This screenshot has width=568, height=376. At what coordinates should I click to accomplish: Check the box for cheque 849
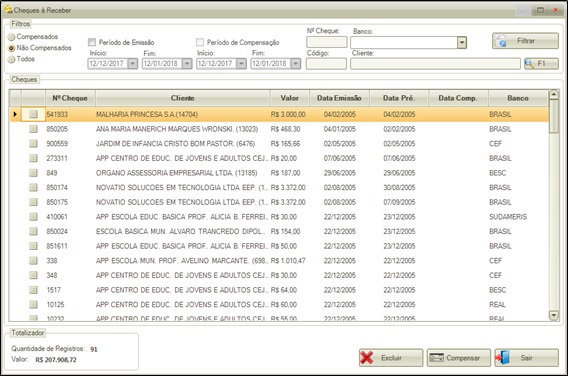(33, 173)
